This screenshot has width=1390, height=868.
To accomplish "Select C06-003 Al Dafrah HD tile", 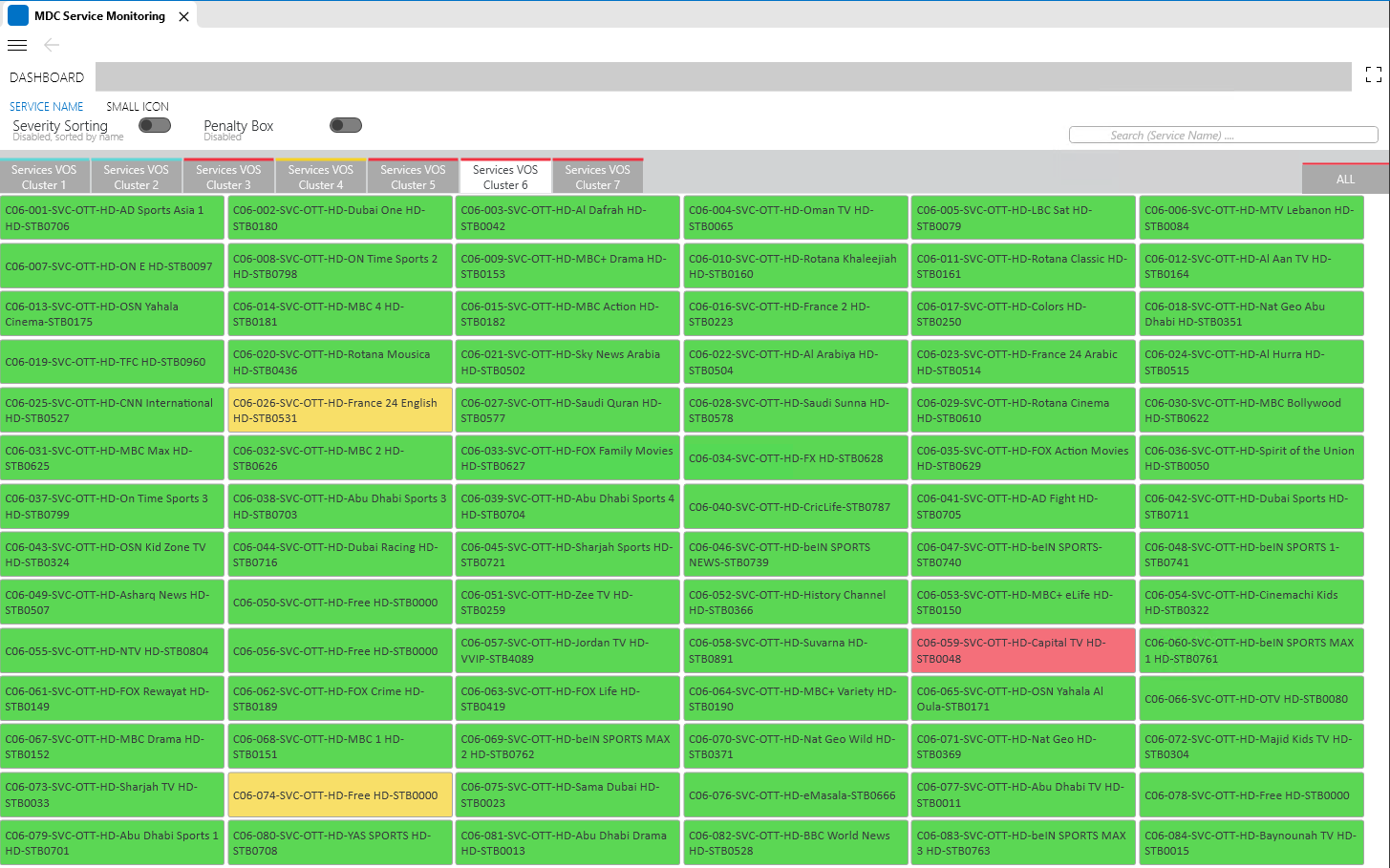I will pos(567,218).
